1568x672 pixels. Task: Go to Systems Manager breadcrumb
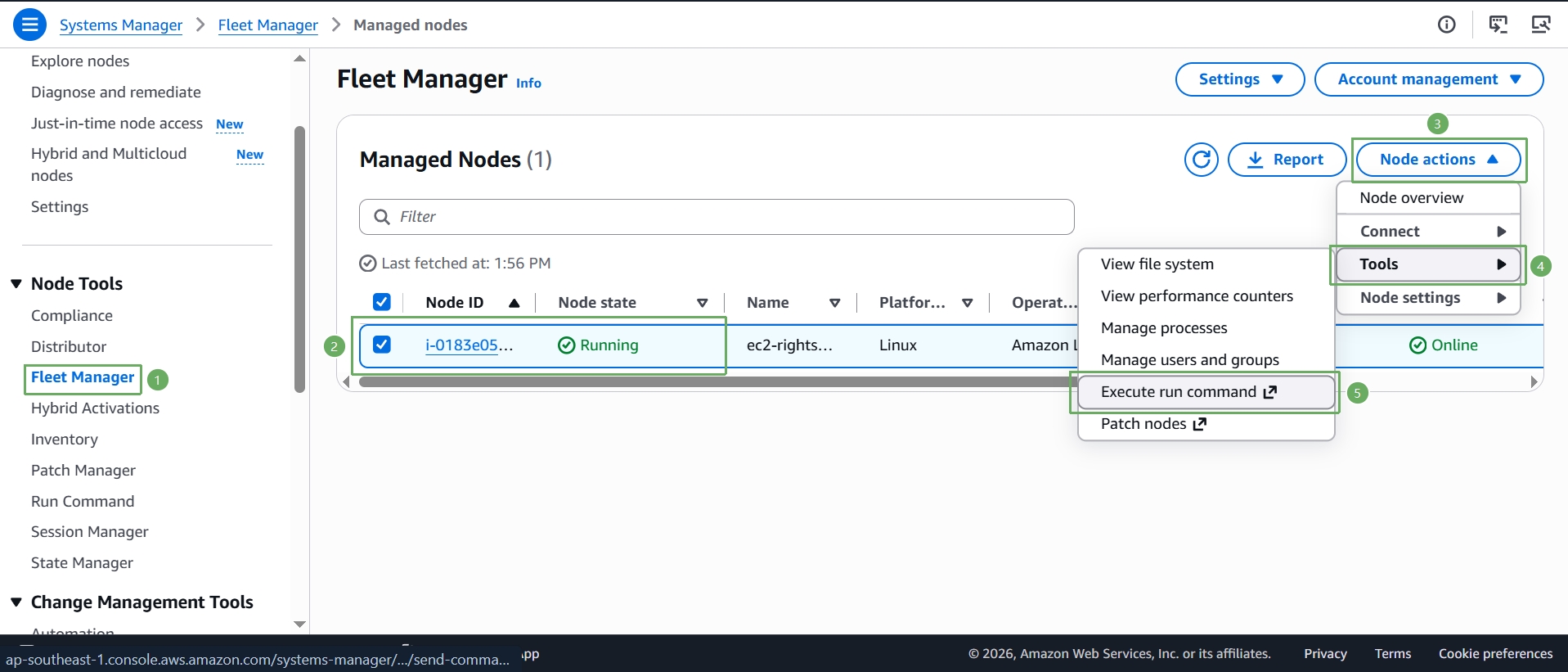click(121, 25)
